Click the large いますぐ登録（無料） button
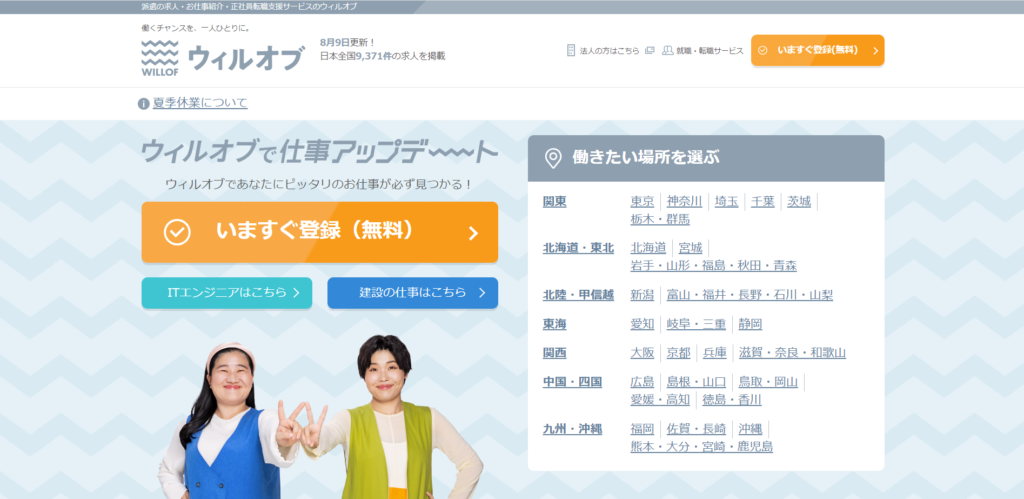The height and width of the screenshot is (499, 1024). point(319,232)
